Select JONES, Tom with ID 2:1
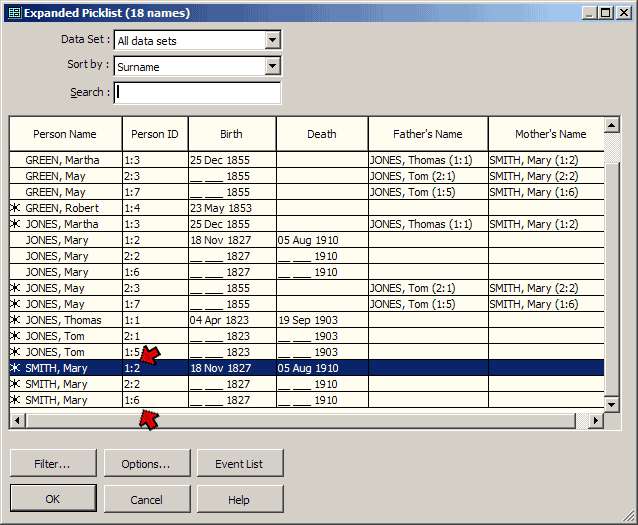 pyautogui.click(x=307, y=336)
